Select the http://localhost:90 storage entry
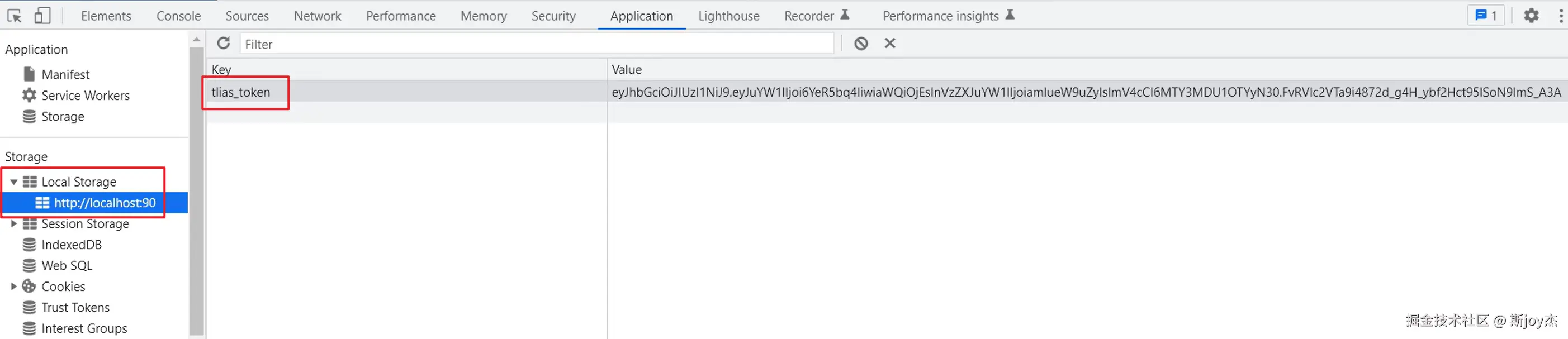Screen dimensions: 1568x339 coord(105,203)
